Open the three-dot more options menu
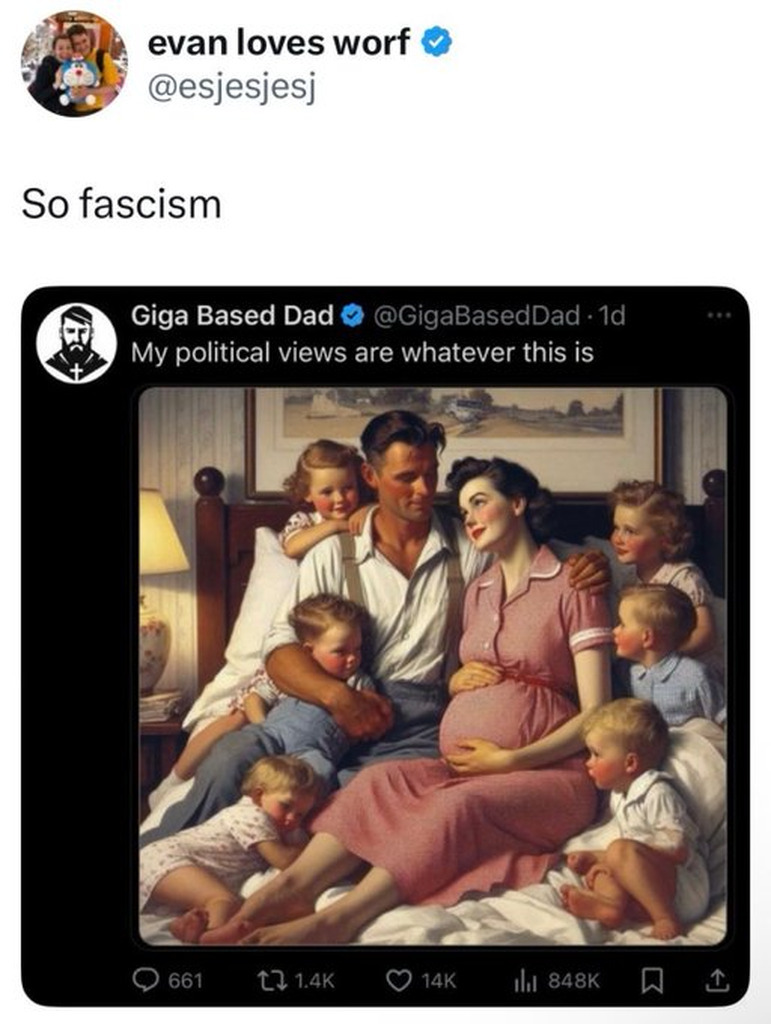 pyautogui.click(x=719, y=315)
